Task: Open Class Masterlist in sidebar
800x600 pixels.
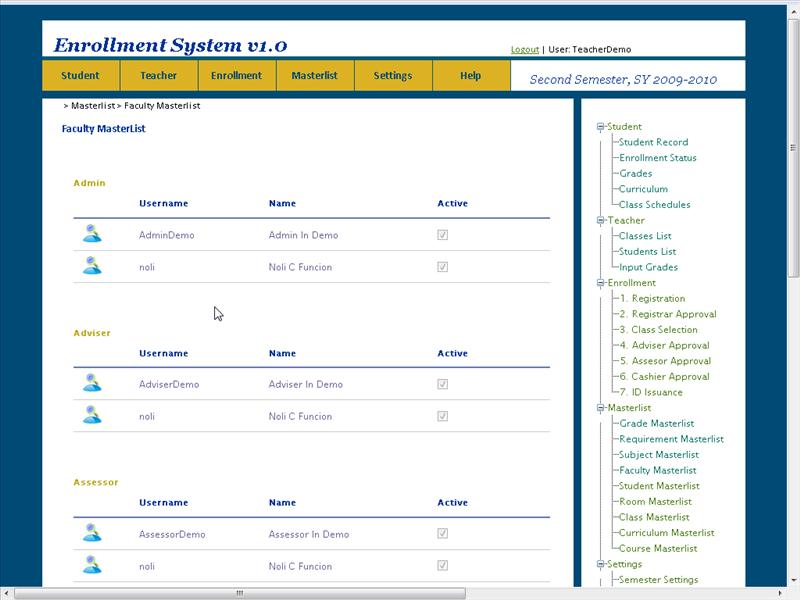Action: [654, 517]
